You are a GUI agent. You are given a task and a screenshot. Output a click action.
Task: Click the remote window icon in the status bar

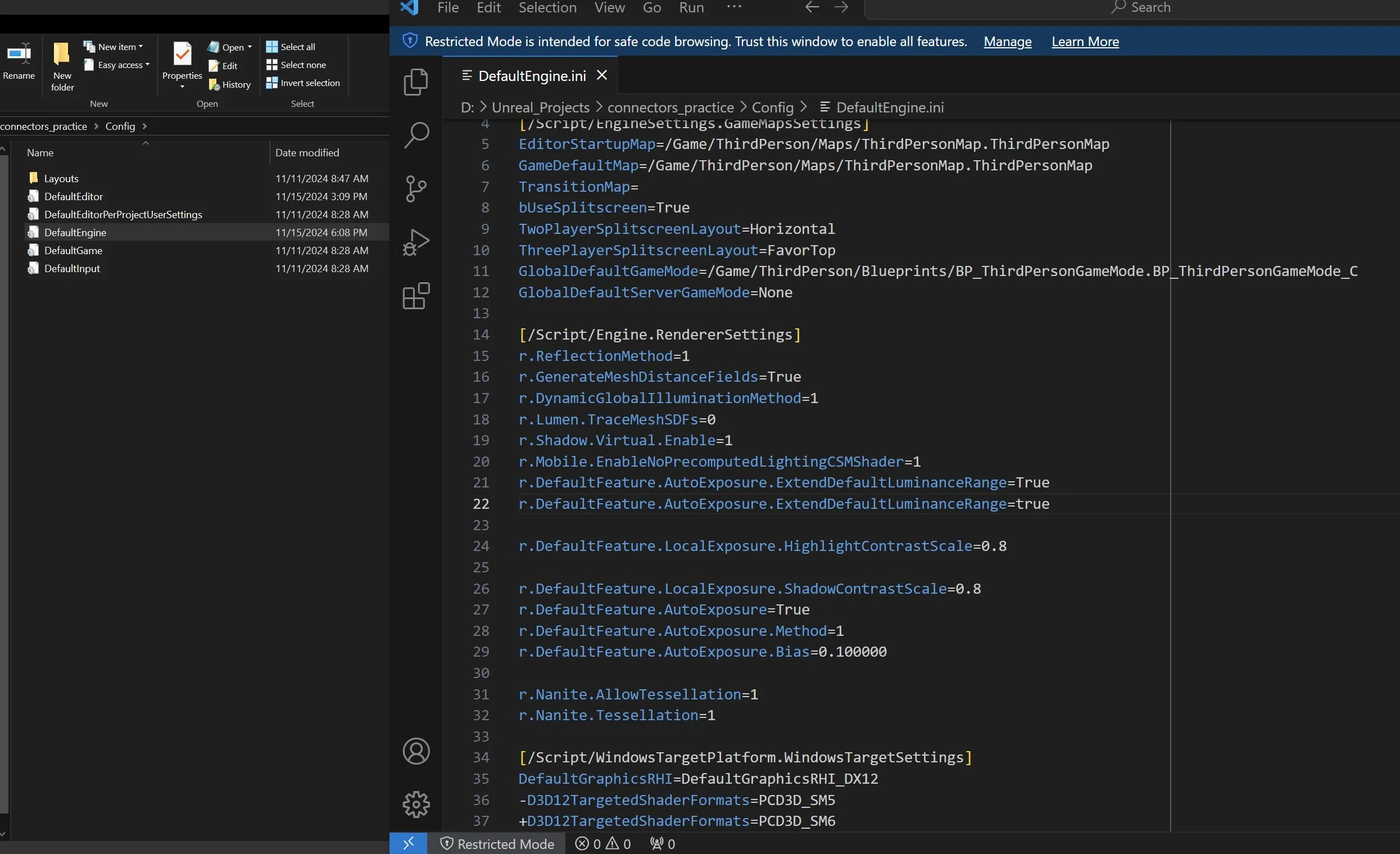(408, 843)
